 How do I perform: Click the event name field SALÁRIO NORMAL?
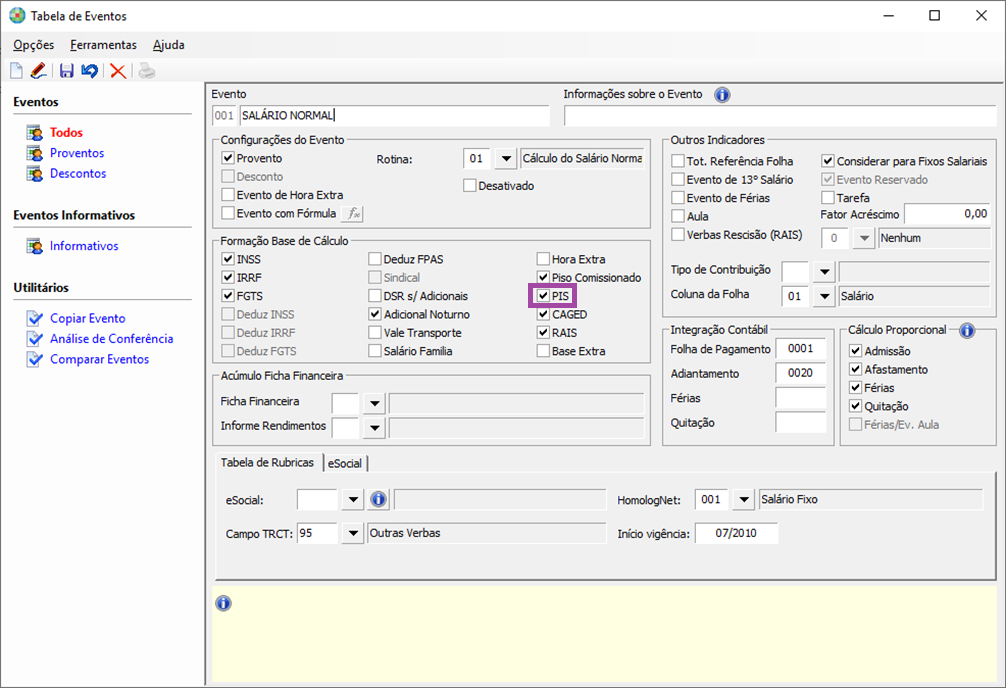tap(395, 116)
